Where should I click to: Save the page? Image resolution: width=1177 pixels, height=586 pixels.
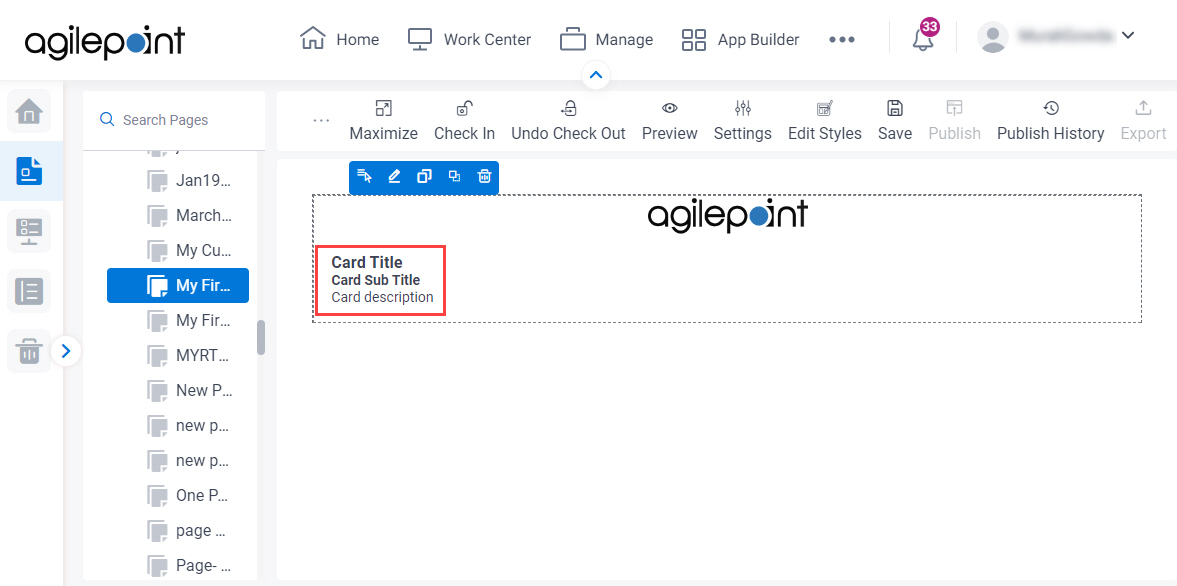(895, 121)
